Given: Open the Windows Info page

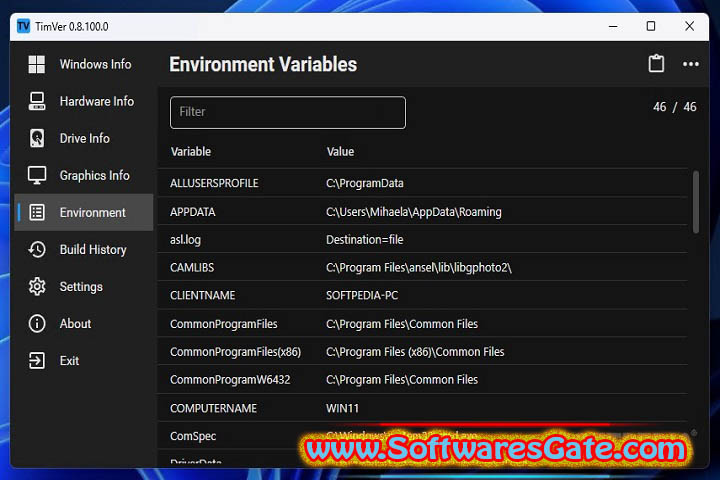Looking at the screenshot, I should (x=84, y=64).
